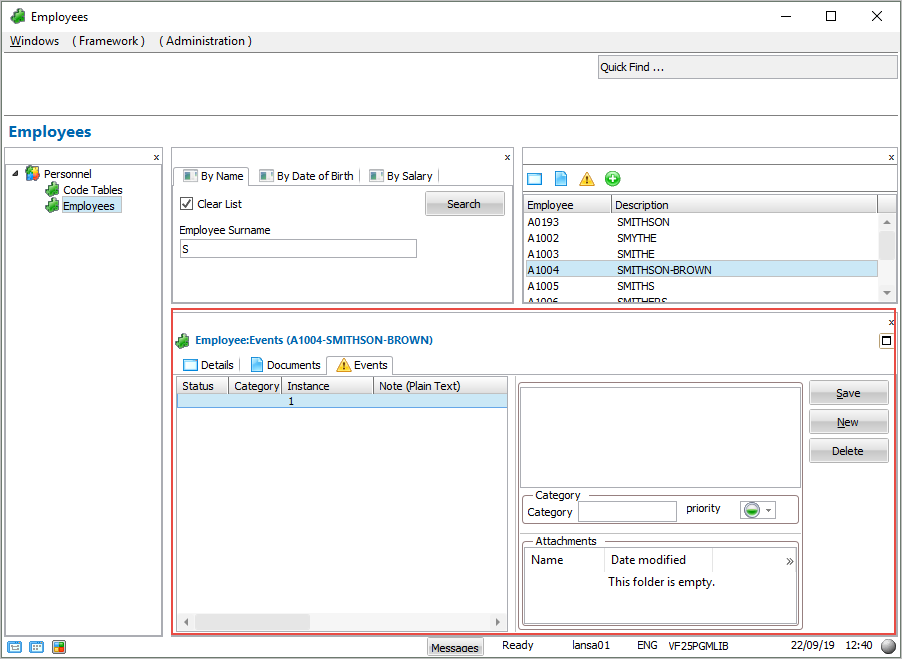Click the Employee Surname input field

click(x=297, y=249)
